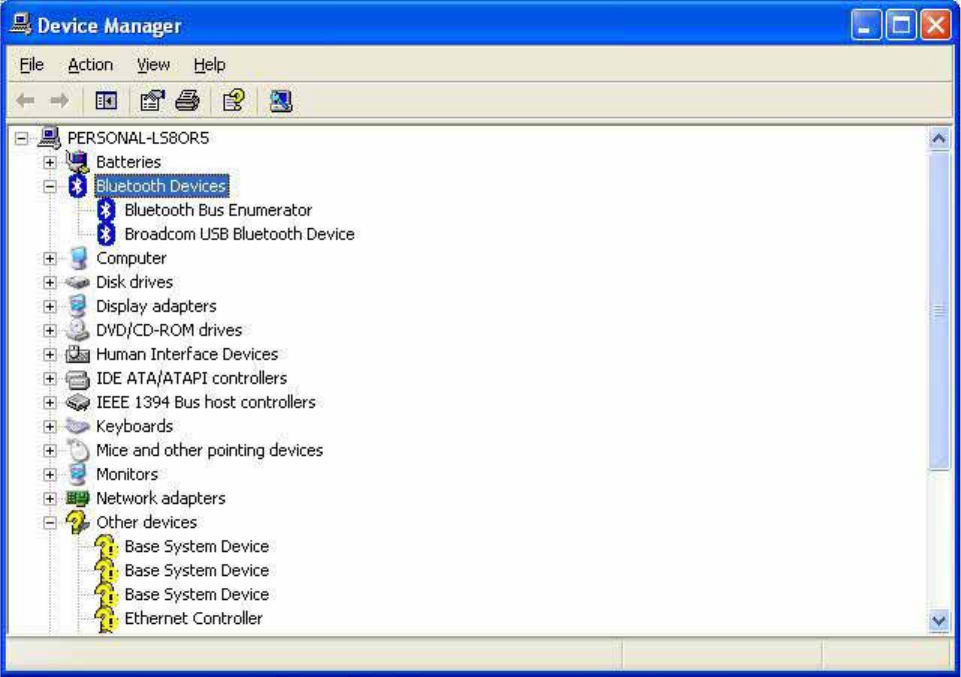Image resolution: width=961 pixels, height=677 pixels.
Task: Click the Forward arrow toolbar icon
Action: click(x=59, y=100)
